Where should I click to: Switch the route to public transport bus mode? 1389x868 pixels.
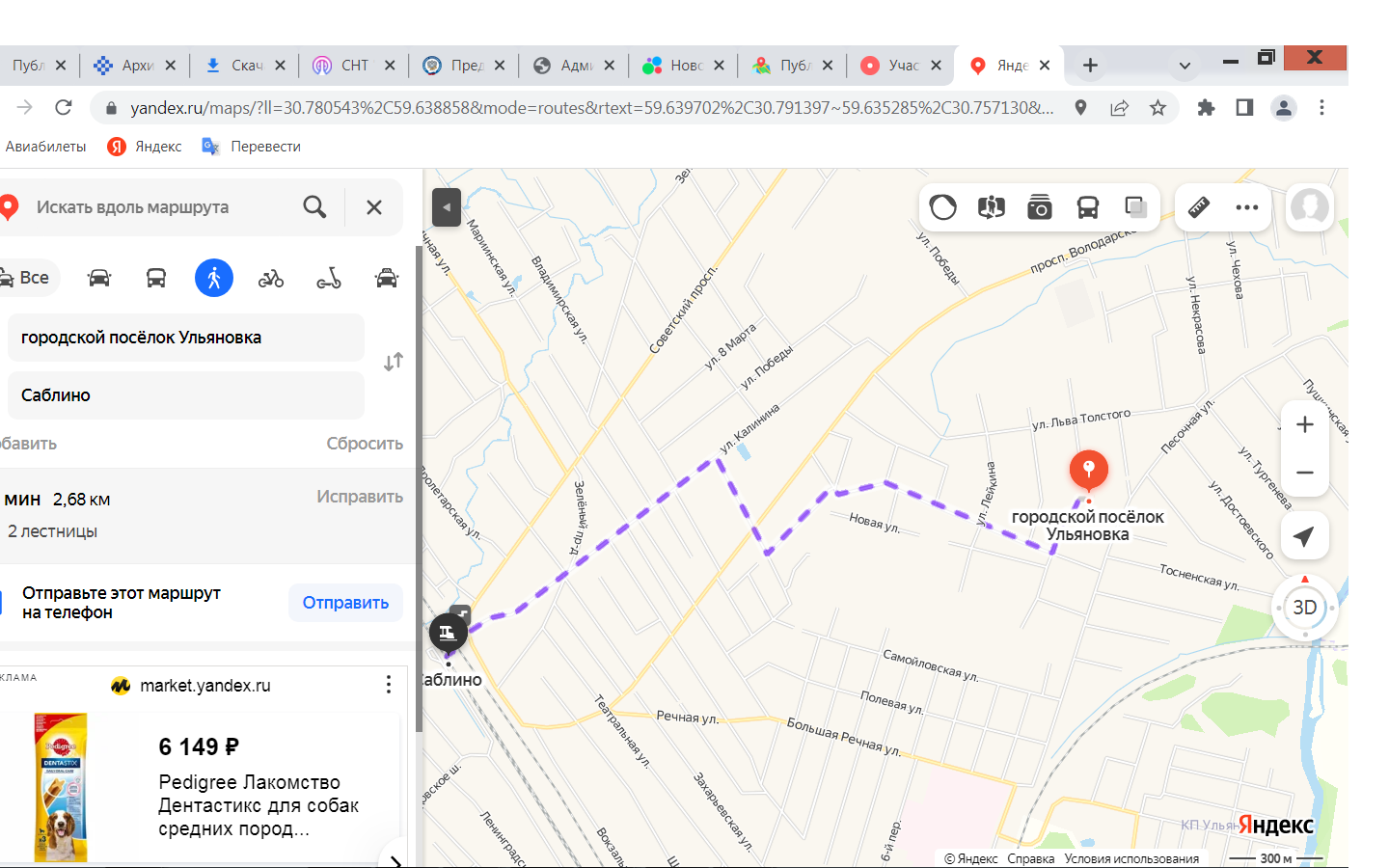(156, 278)
